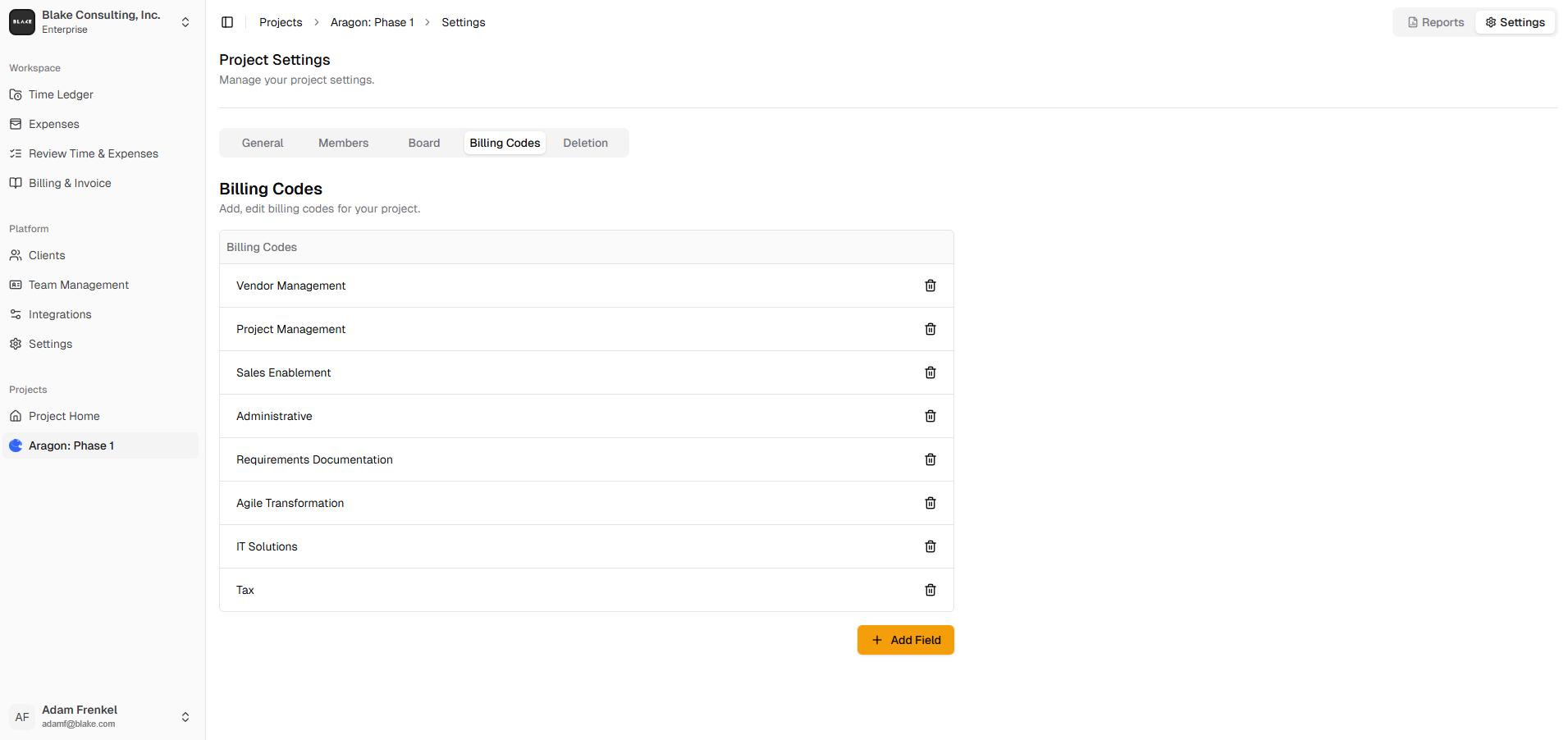1568x740 pixels.
Task: Delete the Vendor Management billing code
Action: click(930, 285)
